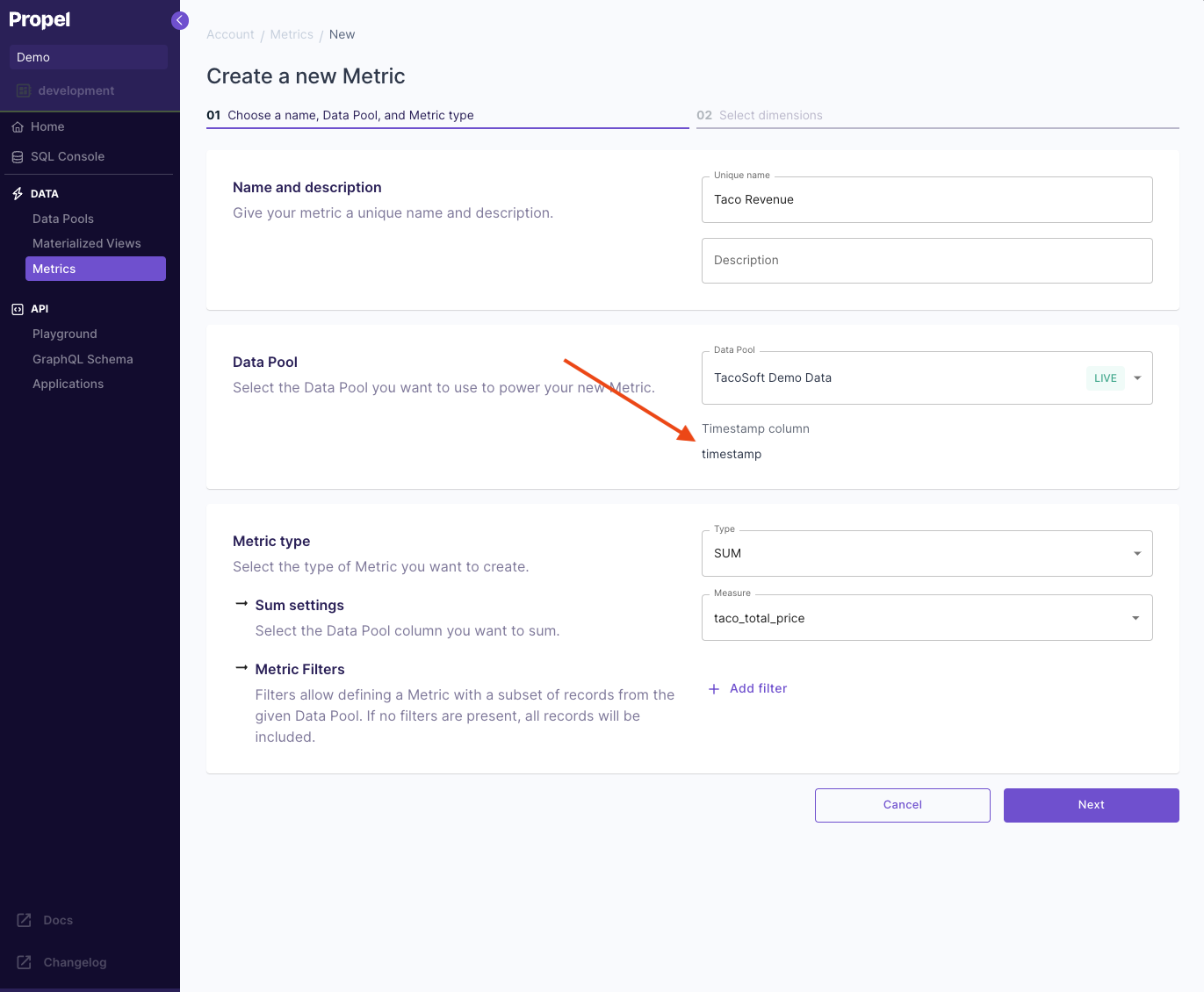Image resolution: width=1204 pixels, height=992 pixels.
Task: Select the Home icon in the sidebar
Action: 18,126
